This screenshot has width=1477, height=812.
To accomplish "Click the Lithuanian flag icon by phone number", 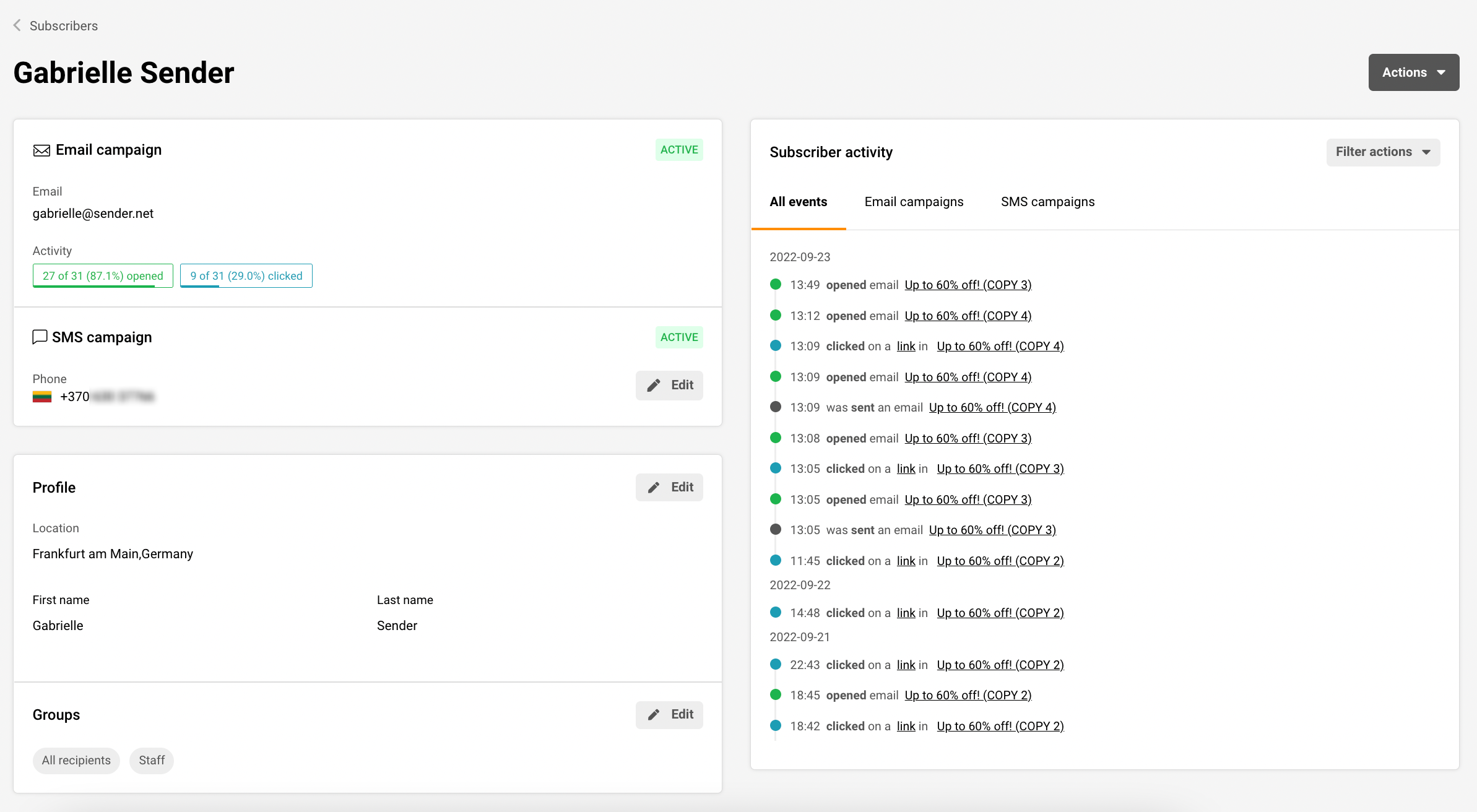I will 42,397.
